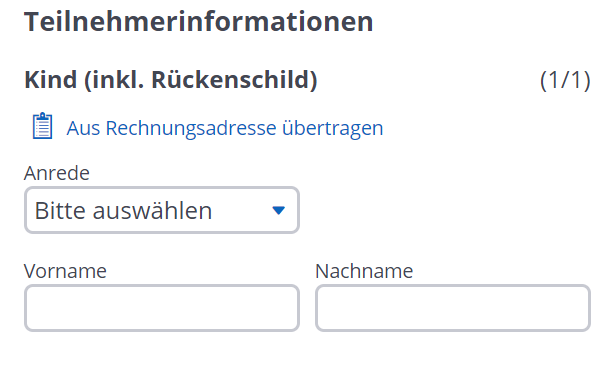Select the word 'Rückenschild' in subheading

pos(231,80)
